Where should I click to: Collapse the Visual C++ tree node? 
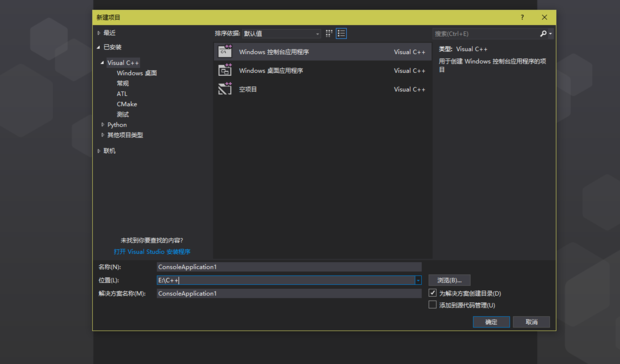102,62
